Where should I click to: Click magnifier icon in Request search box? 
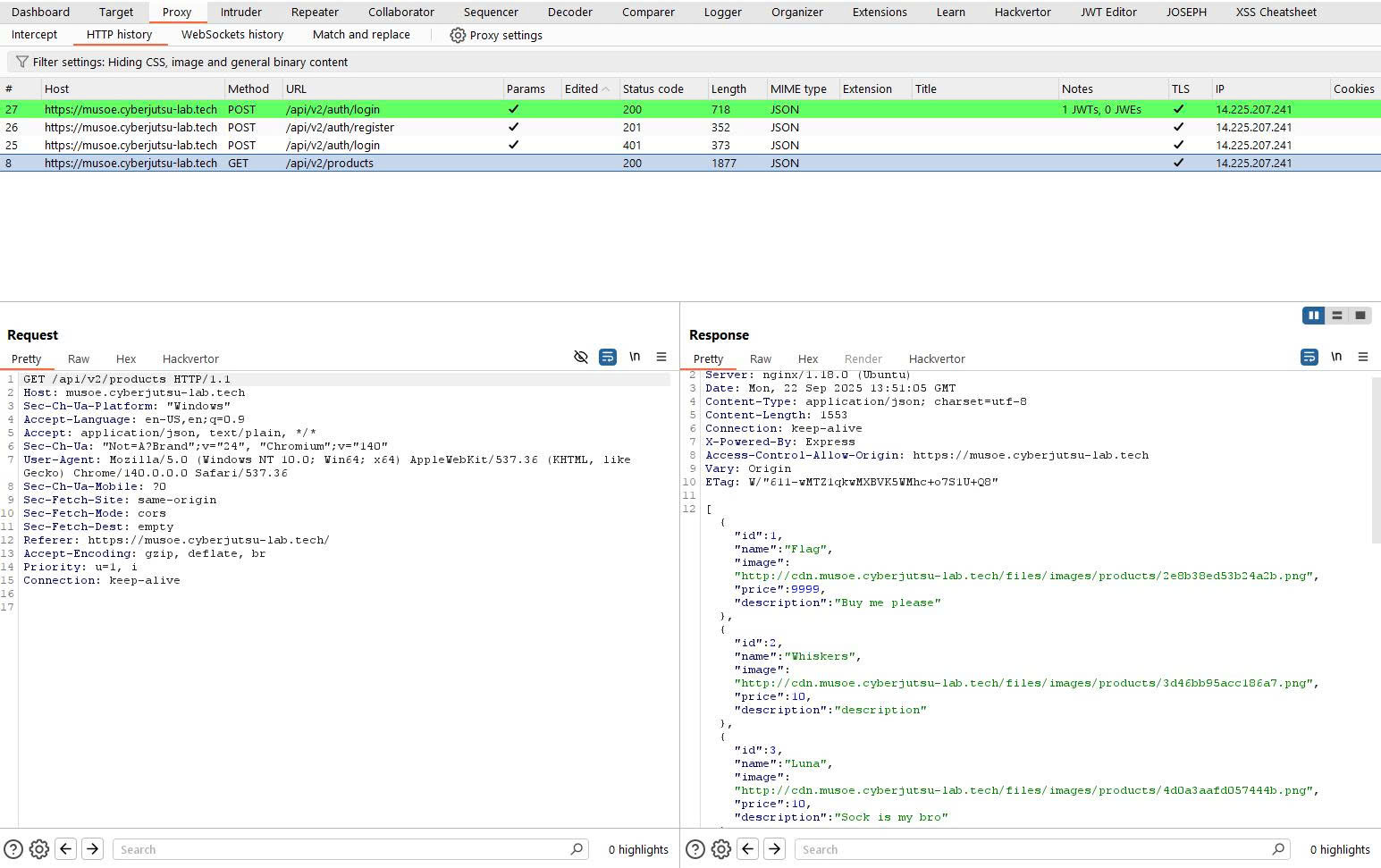[x=577, y=849]
